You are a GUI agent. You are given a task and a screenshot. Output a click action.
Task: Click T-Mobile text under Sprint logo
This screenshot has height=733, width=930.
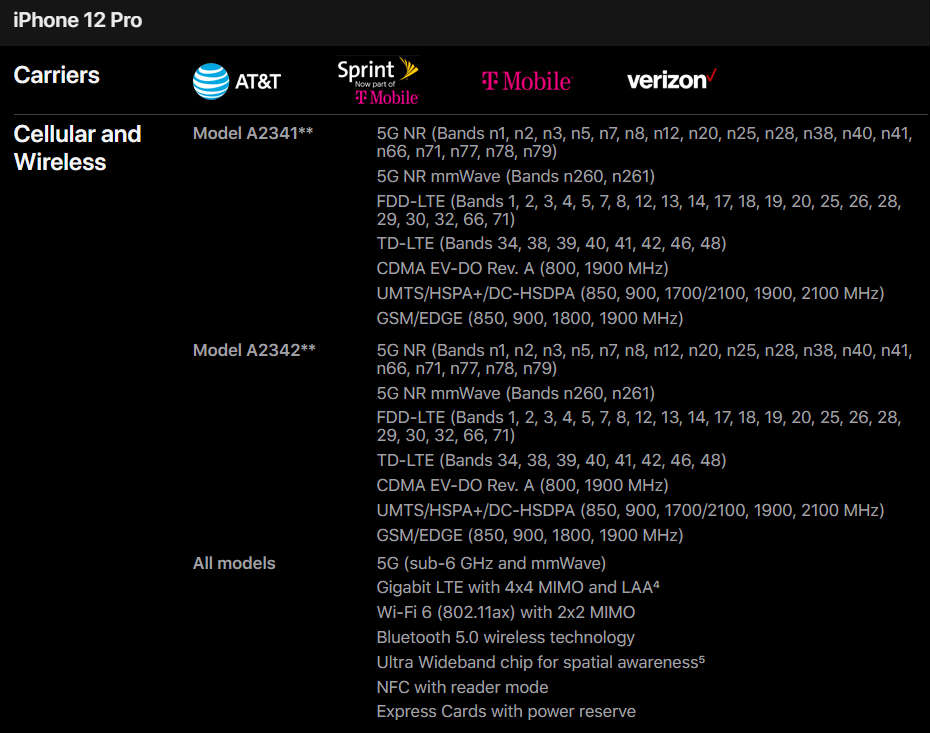point(387,97)
